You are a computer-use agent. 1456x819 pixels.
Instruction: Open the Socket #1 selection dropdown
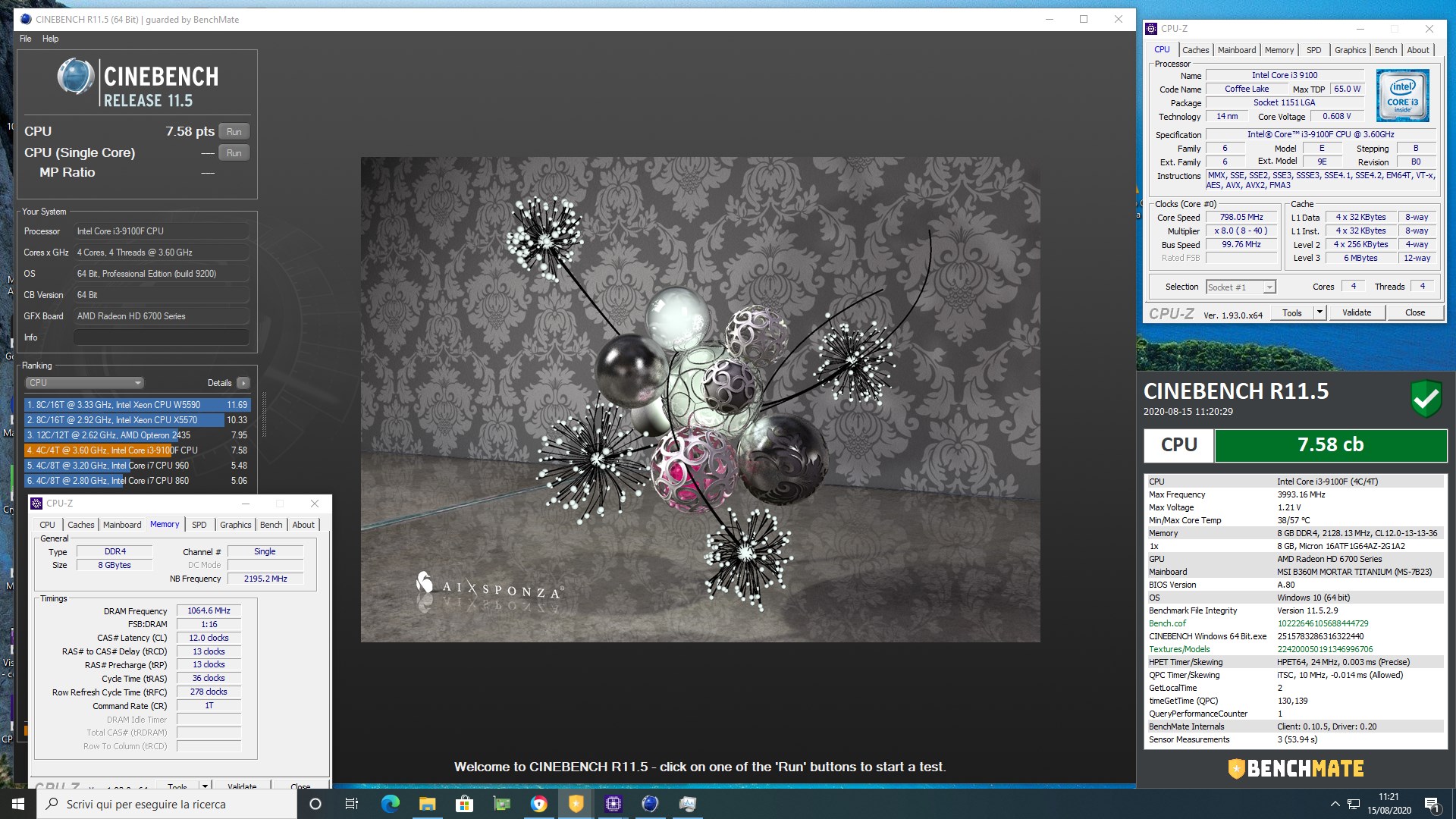(1241, 287)
